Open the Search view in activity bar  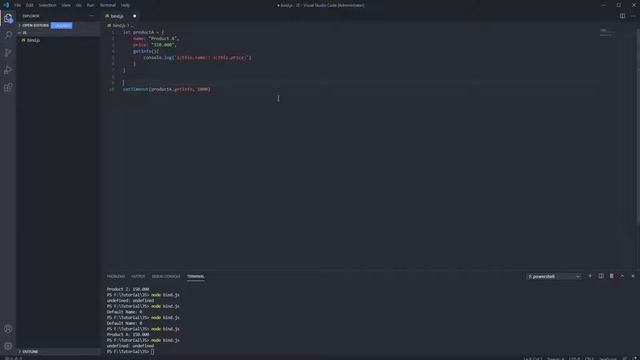(8, 35)
